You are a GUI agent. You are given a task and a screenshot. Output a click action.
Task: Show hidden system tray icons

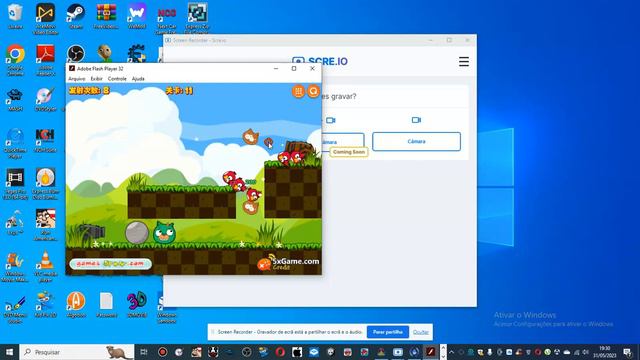click(451, 352)
